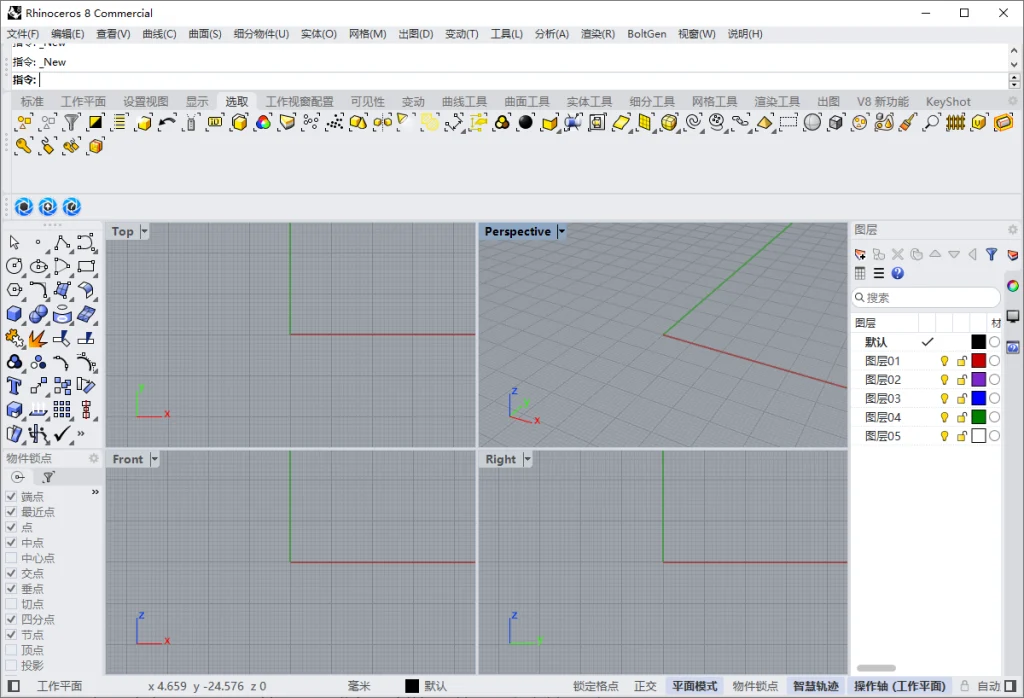Viewport: 1024px width, 698px height.
Task: Toggle the 四分点 snap checkbox
Action: [x=11, y=619]
